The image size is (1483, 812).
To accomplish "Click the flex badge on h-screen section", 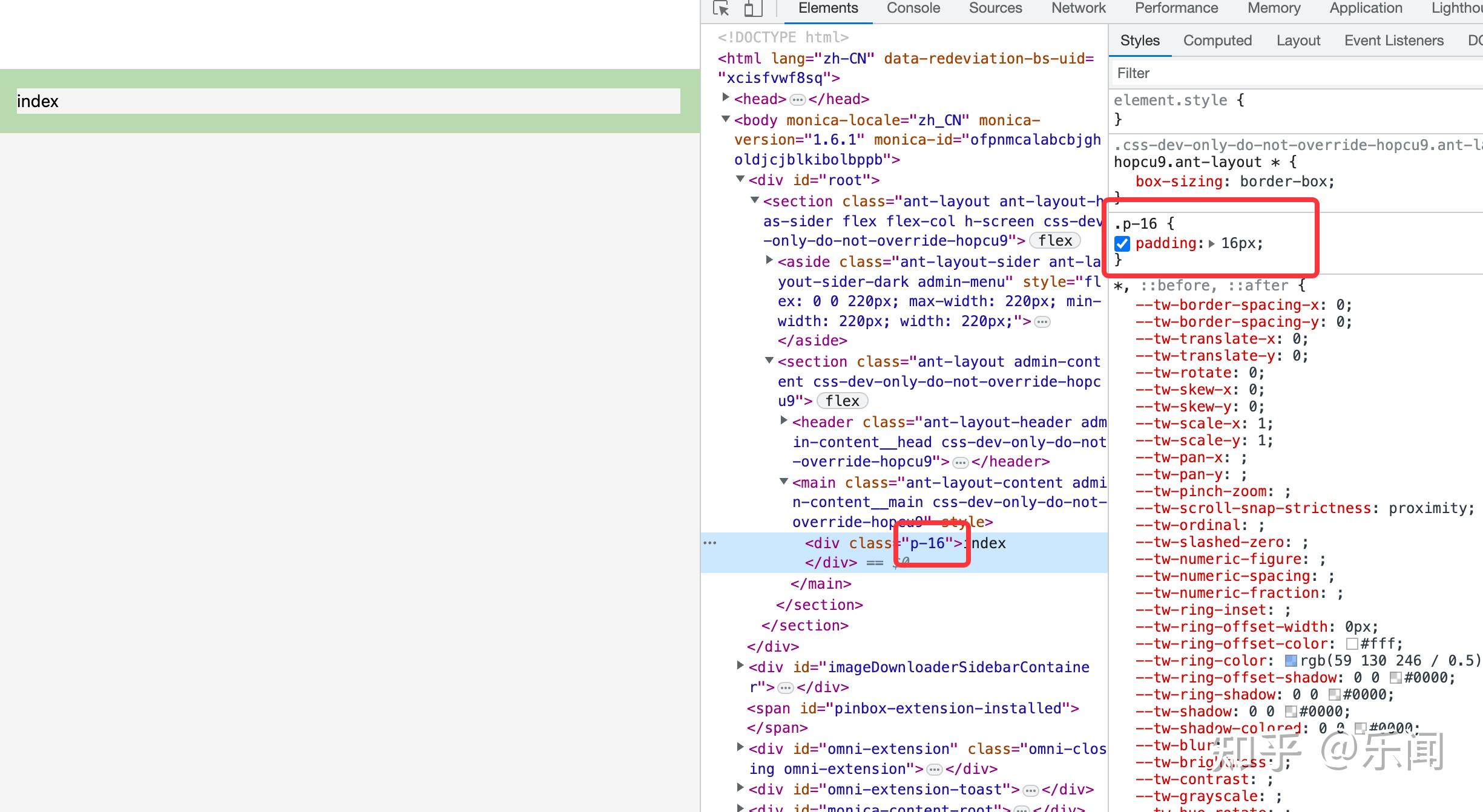I will [1054, 241].
